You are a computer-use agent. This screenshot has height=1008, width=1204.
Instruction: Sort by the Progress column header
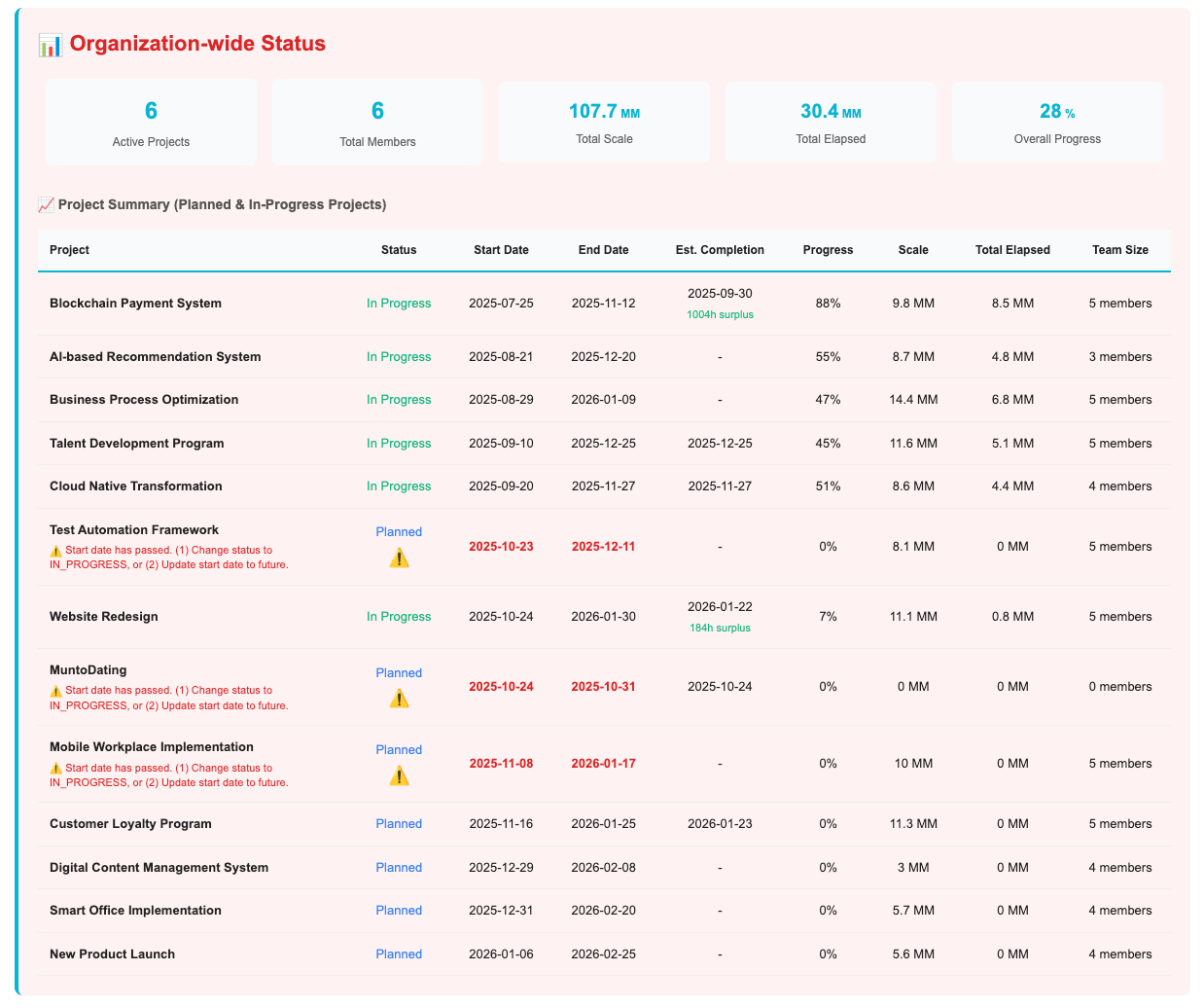[x=828, y=250]
